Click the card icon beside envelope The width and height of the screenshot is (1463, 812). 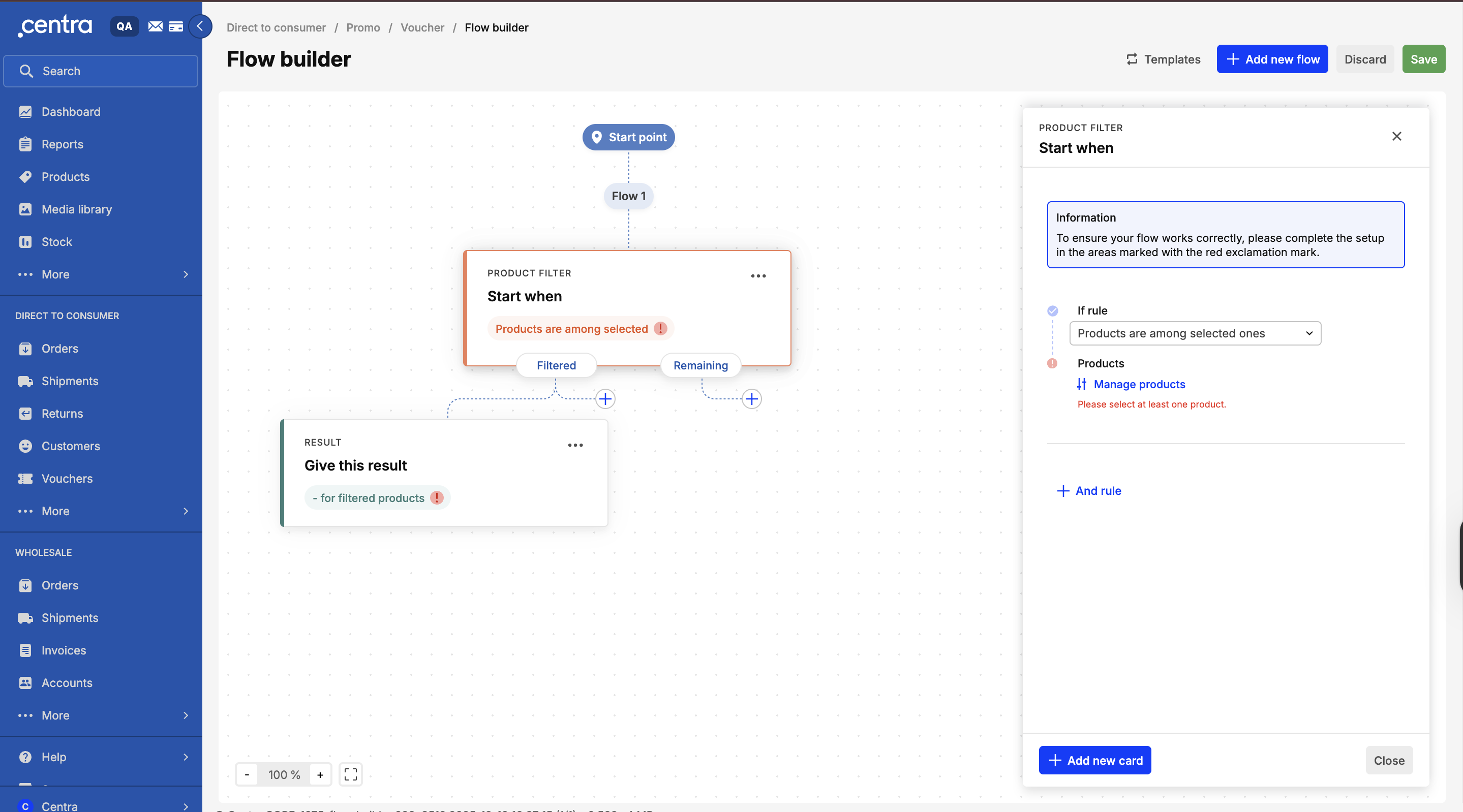[176, 26]
